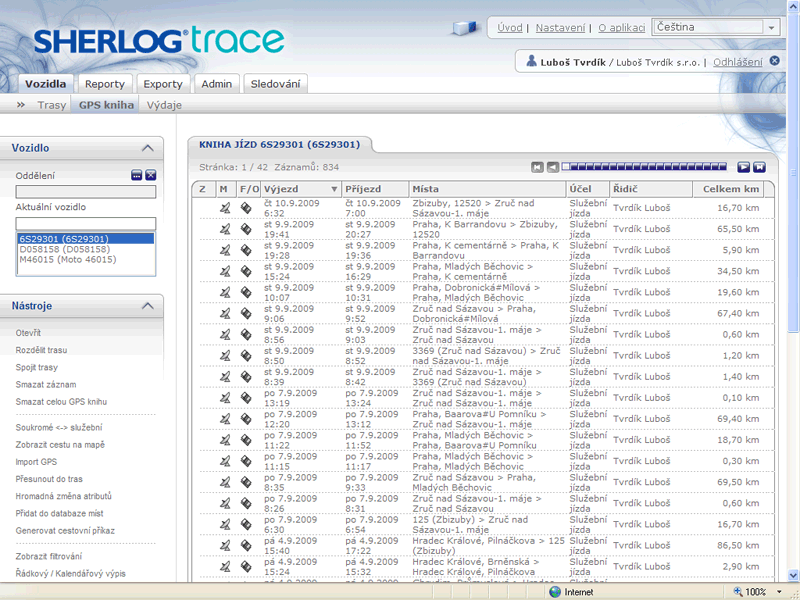Click the satellite icon in 9.9.2009 9:06 row
Viewport: 800px width, 600px height.
click(225, 313)
